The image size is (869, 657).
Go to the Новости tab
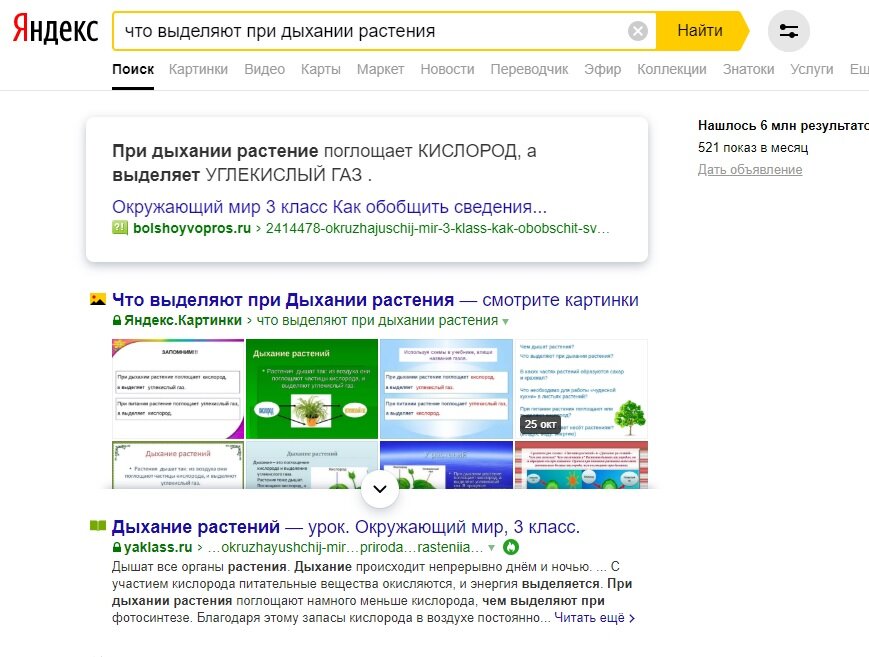(447, 69)
